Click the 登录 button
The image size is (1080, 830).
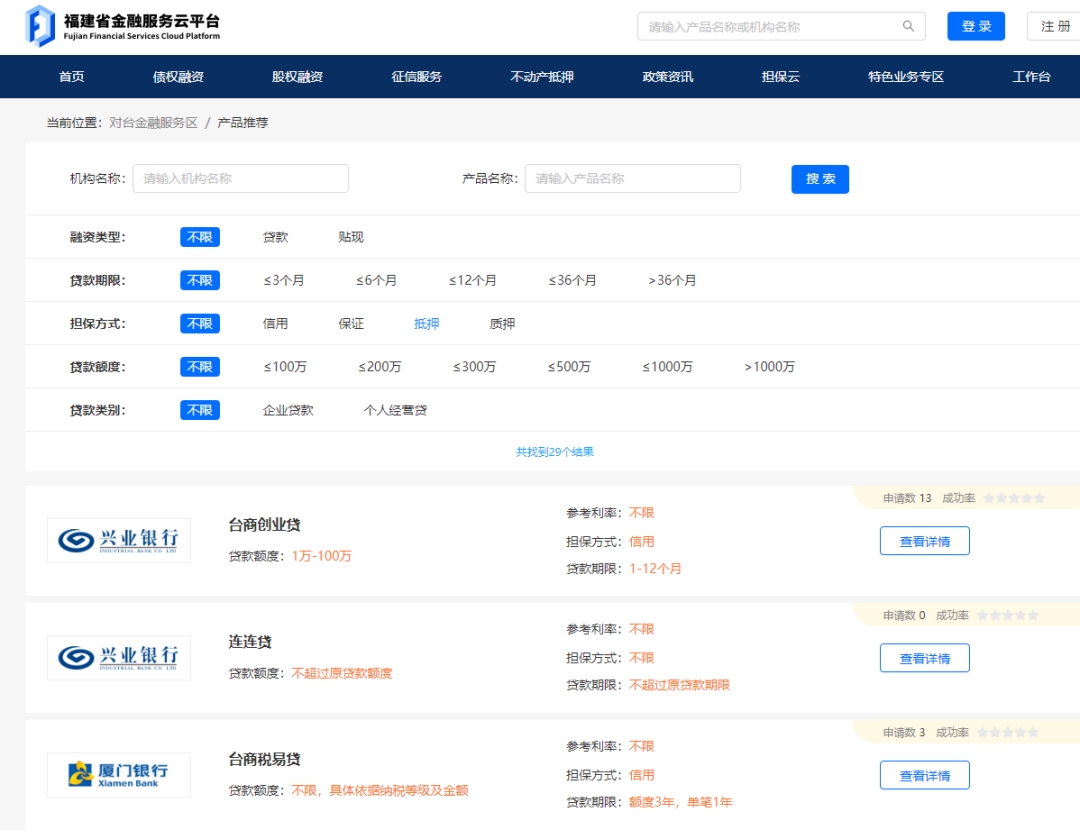coord(975,27)
